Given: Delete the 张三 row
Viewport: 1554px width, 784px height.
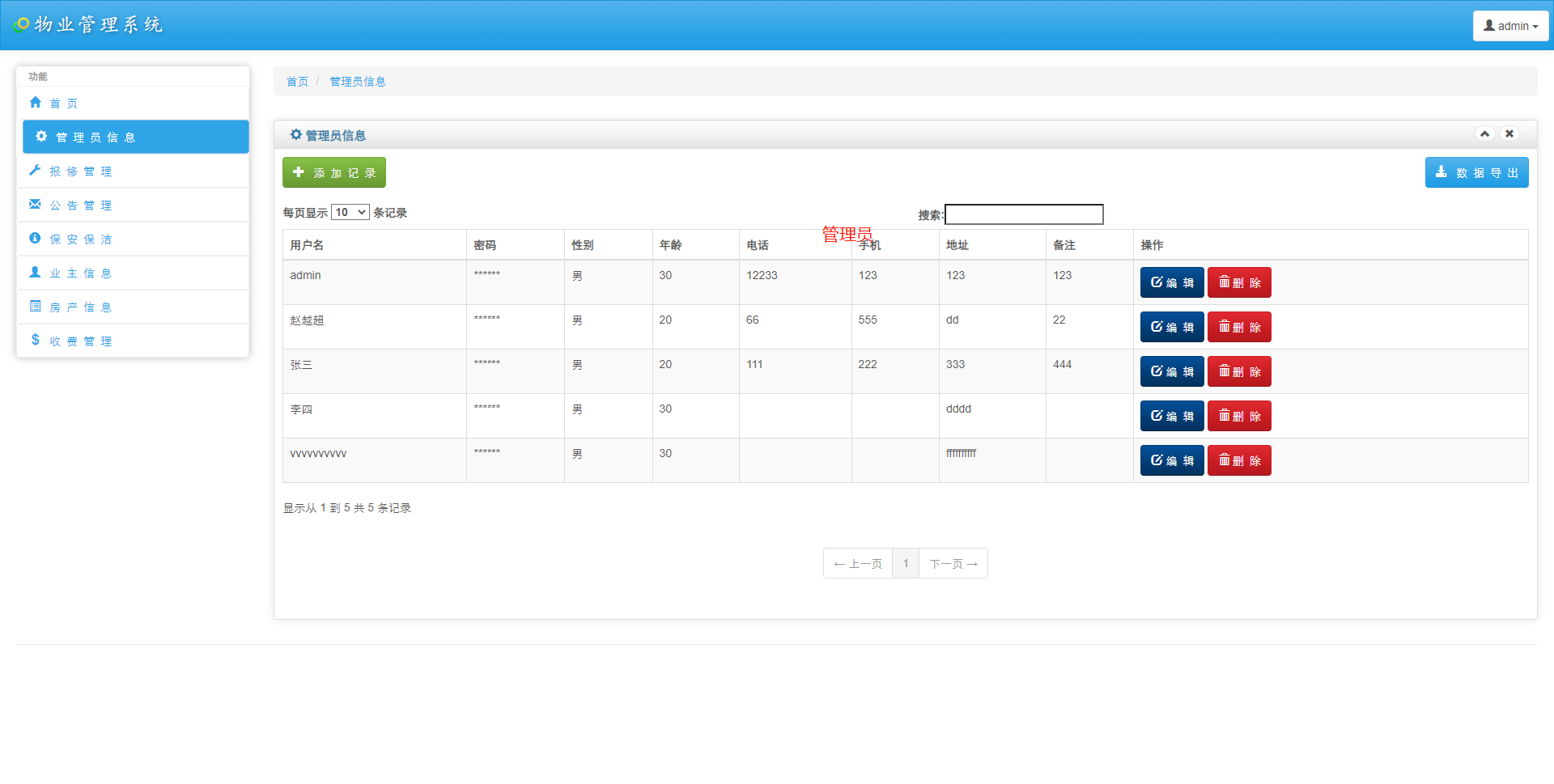Looking at the screenshot, I should [1239, 371].
